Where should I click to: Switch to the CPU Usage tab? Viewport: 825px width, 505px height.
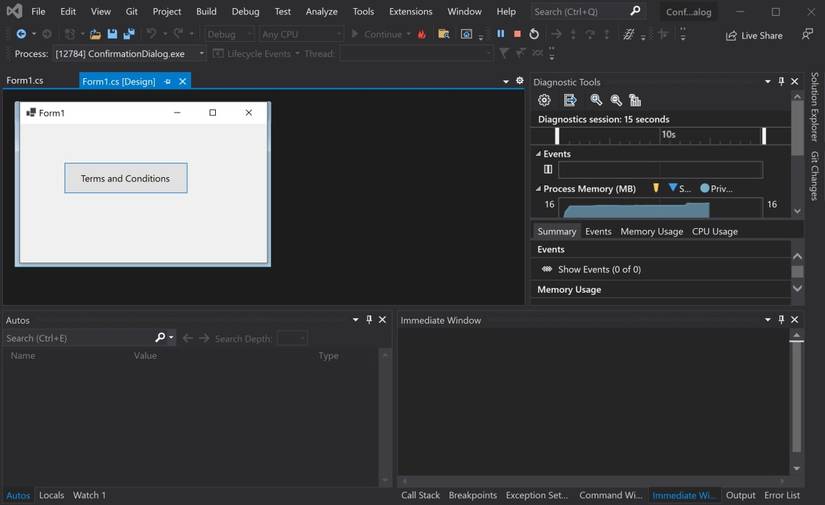tap(715, 231)
